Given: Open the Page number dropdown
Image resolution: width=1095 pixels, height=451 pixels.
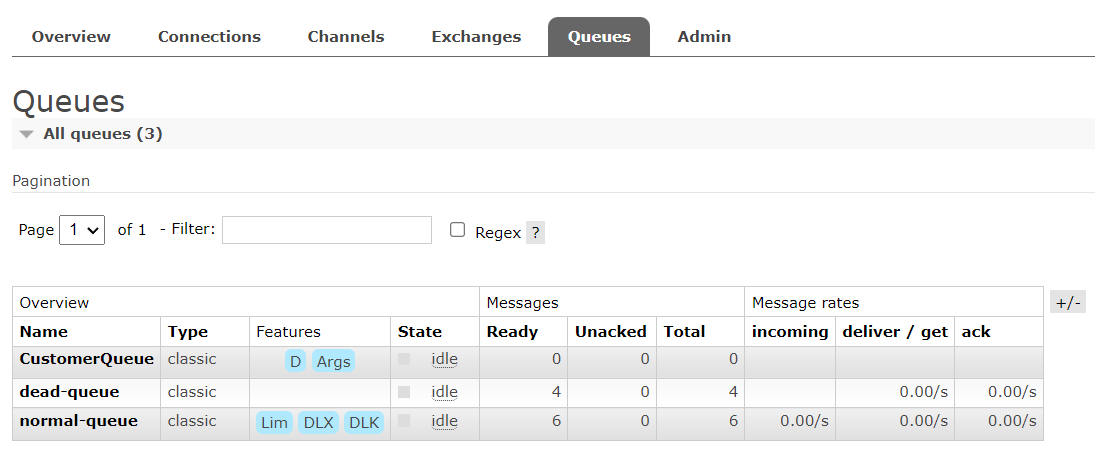Looking at the screenshot, I should tap(82, 230).
